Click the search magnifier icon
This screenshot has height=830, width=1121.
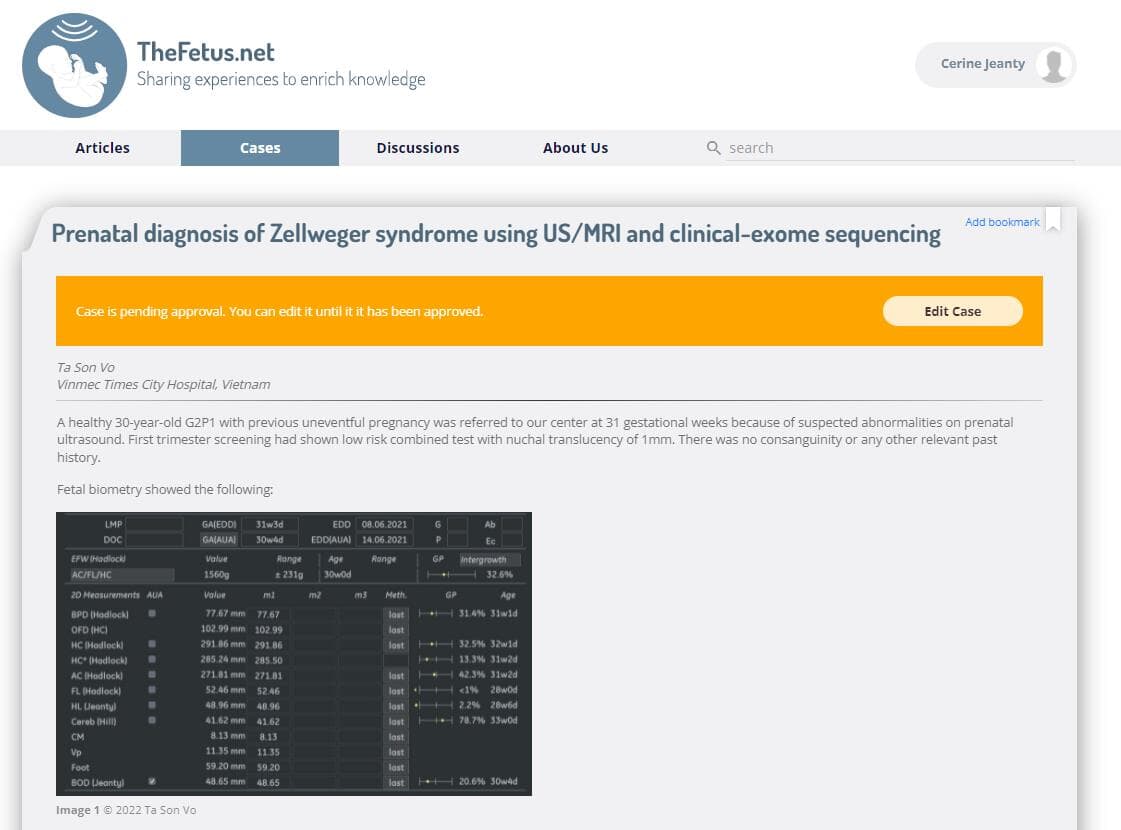(x=713, y=148)
